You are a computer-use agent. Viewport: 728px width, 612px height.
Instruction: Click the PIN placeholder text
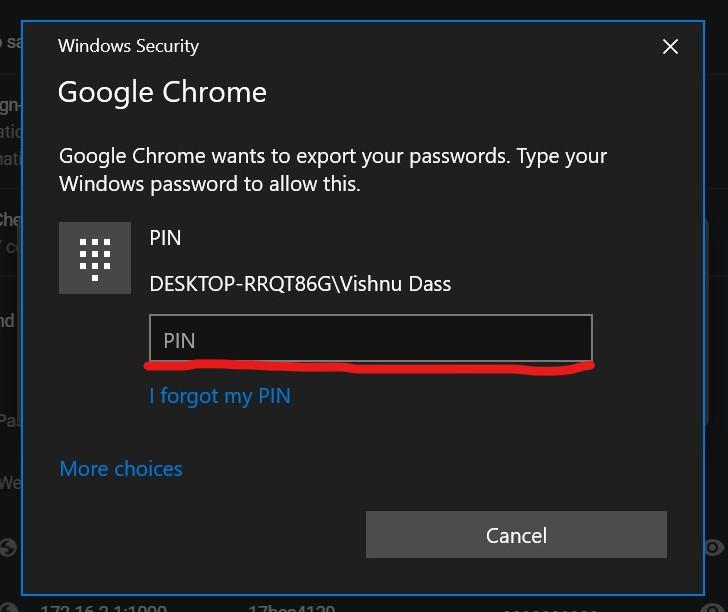coord(179,340)
